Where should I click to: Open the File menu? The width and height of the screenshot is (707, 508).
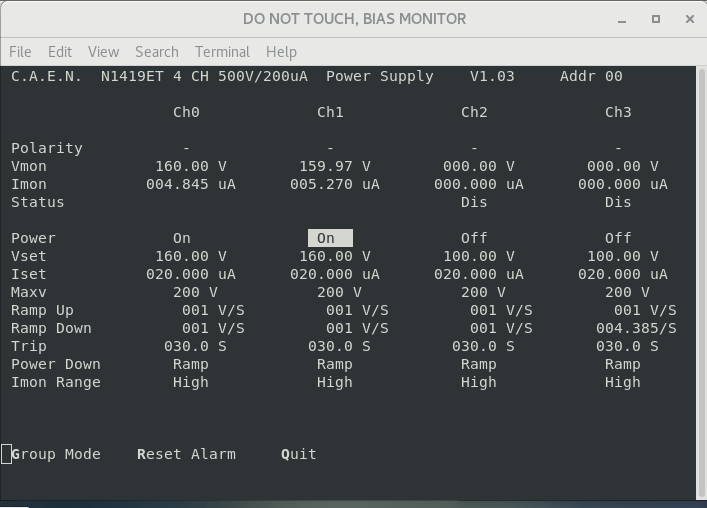20,52
